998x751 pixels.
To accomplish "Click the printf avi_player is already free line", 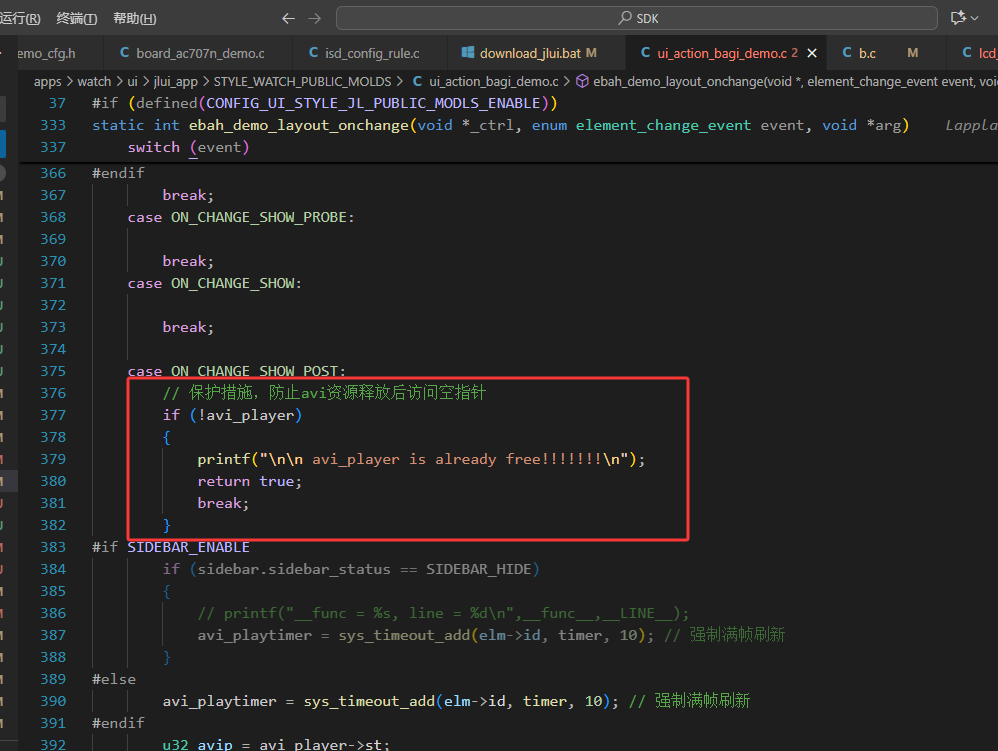I will tap(421, 459).
